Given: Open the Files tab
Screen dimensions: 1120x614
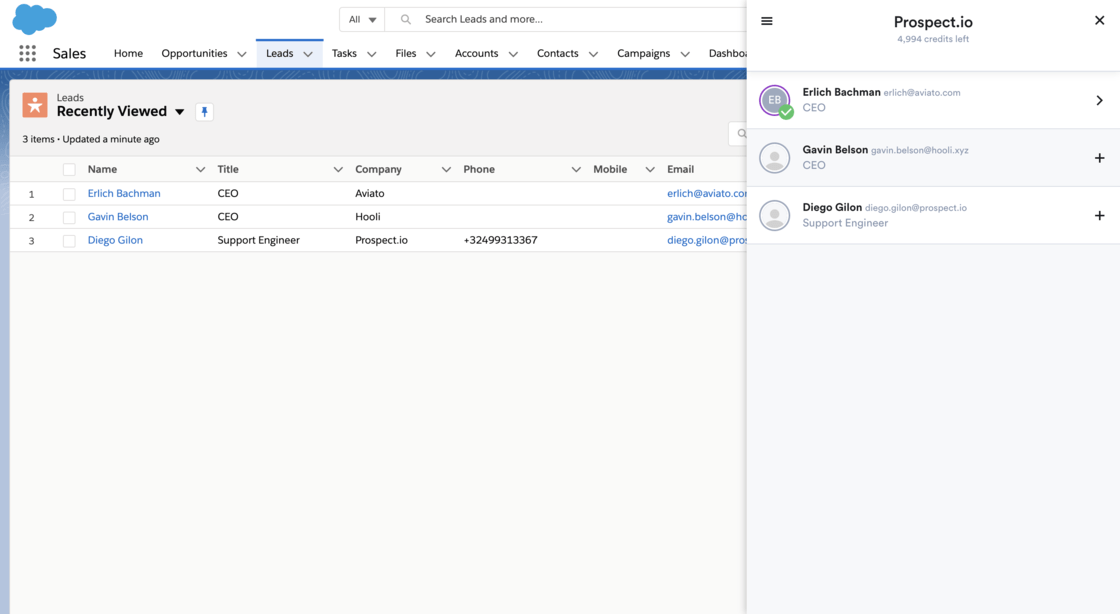Looking at the screenshot, I should click(406, 54).
